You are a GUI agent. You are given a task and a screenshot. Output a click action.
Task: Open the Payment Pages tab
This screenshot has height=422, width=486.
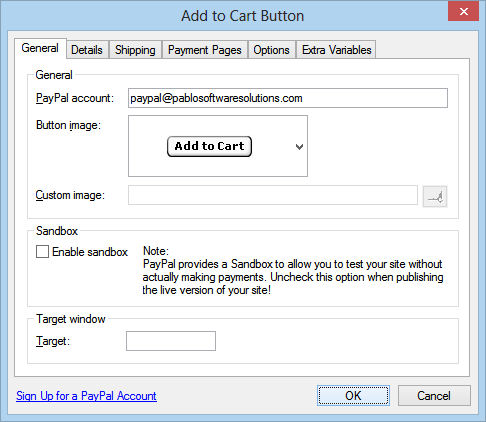(x=205, y=50)
